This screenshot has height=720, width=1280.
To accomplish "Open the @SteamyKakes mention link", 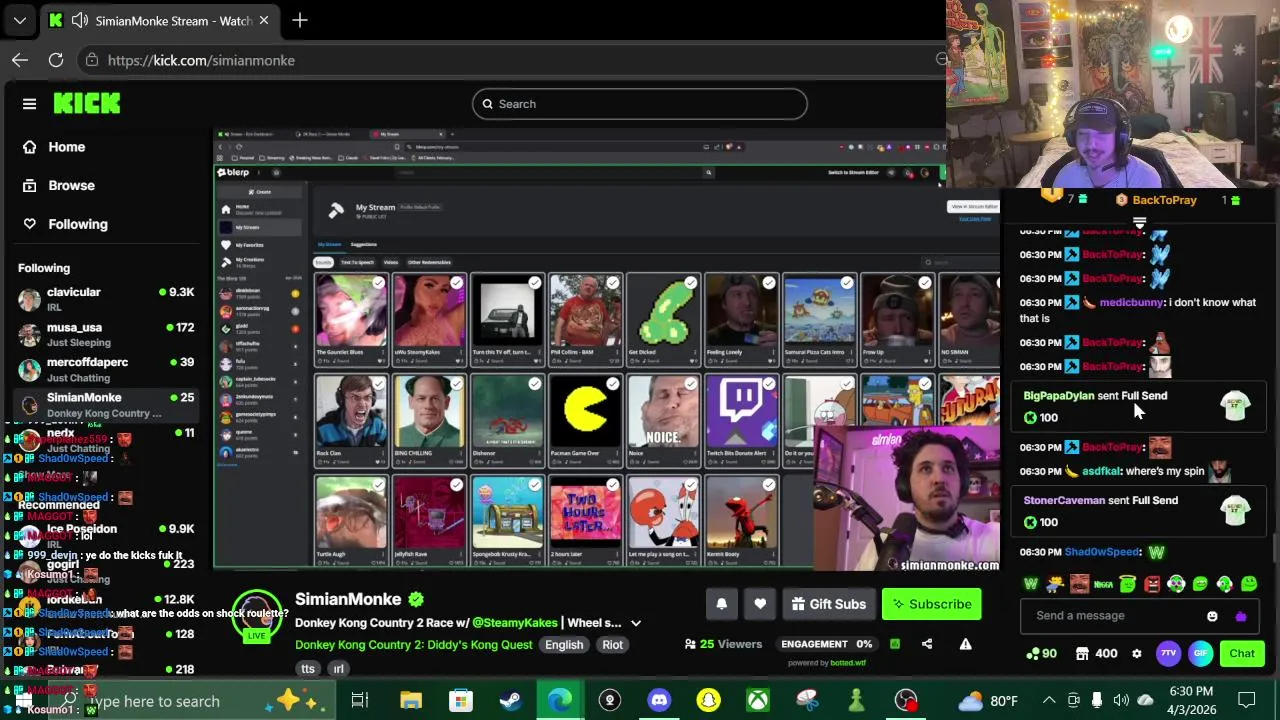I will (x=515, y=623).
